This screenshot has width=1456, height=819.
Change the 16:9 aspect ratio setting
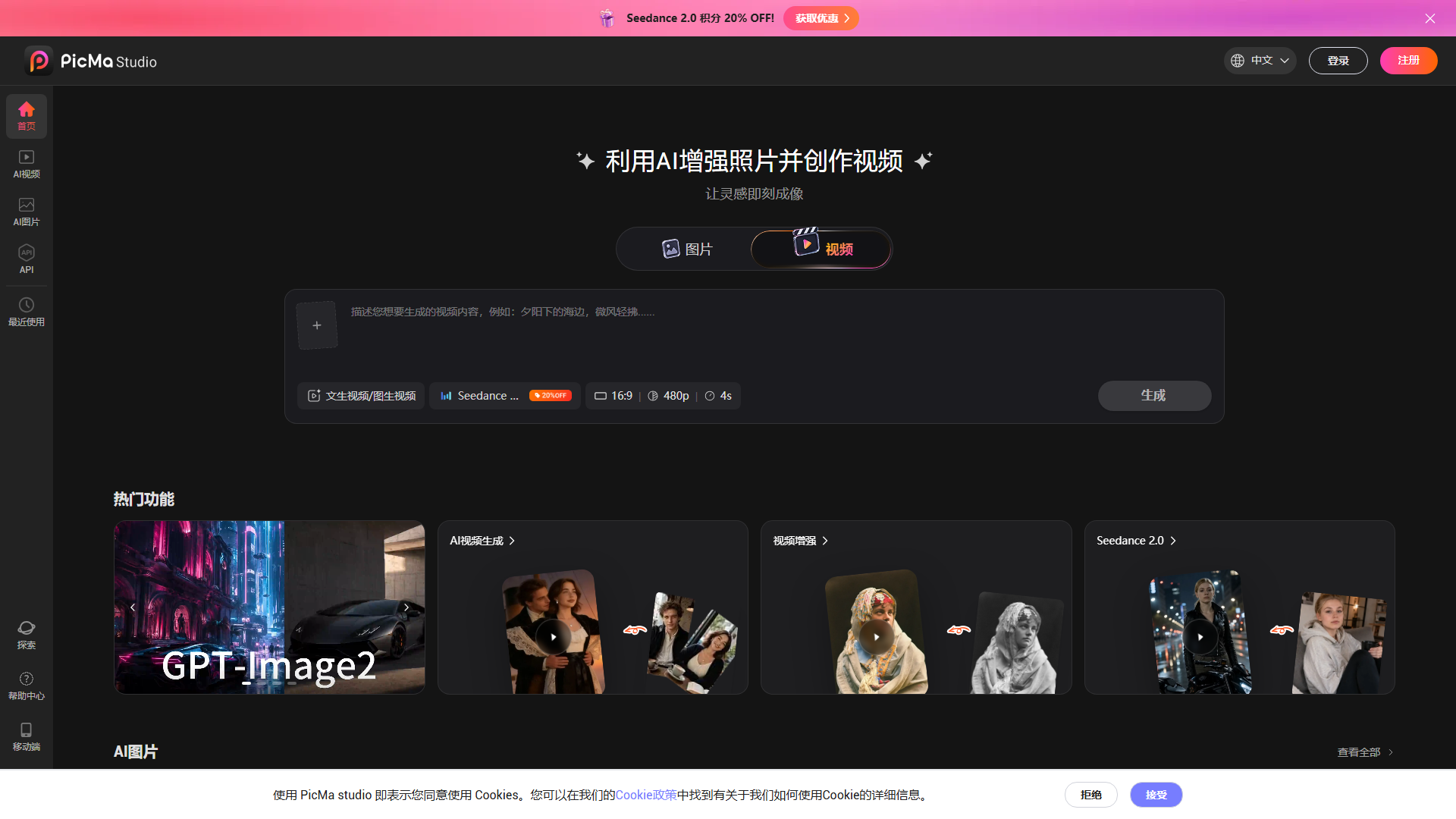coord(613,396)
